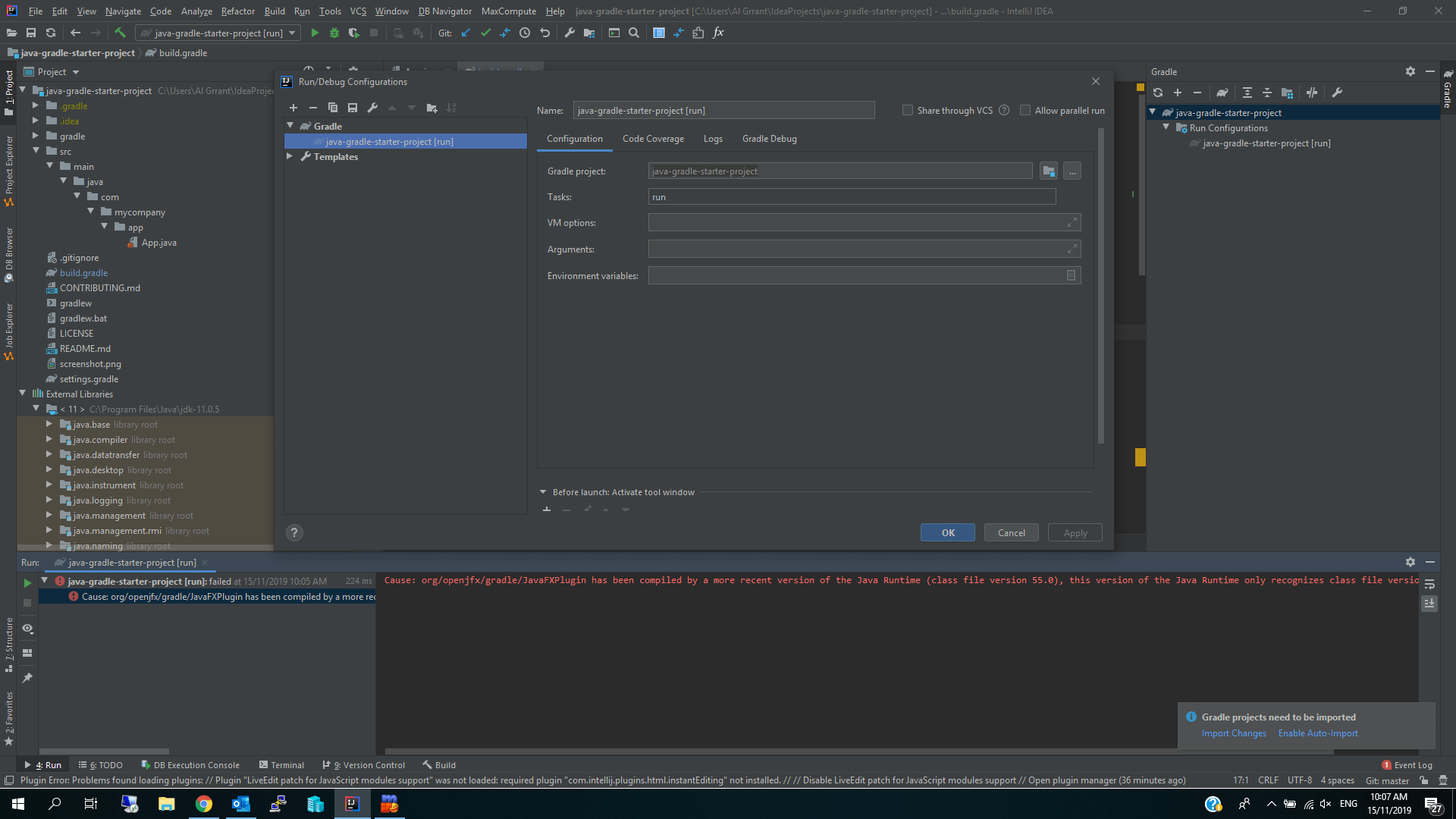Open Git history clock icon
The height and width of the screenshot is (819, 1456).
pyautogui.click(x=525, y=33)
